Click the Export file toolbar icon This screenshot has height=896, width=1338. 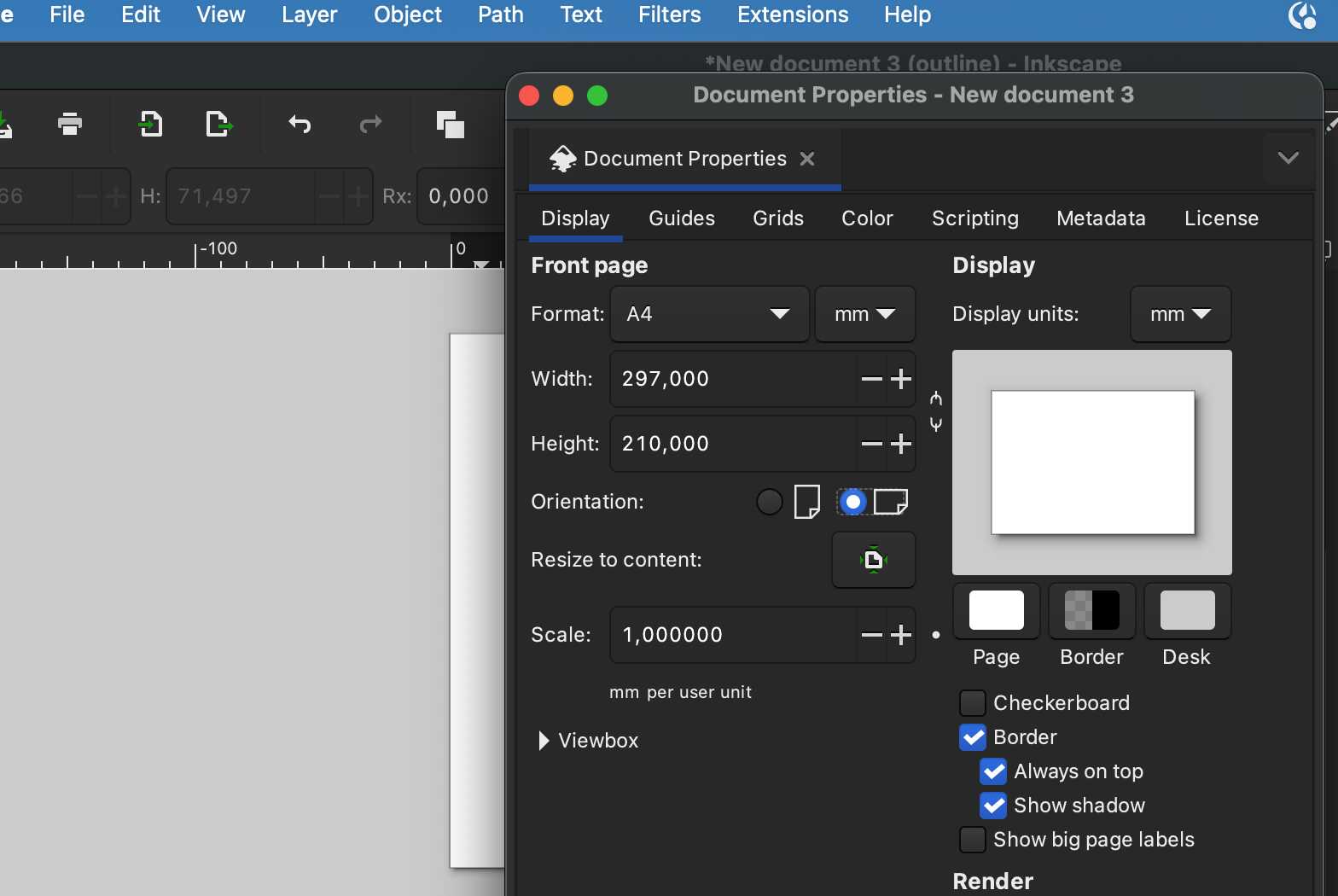pyautogui.click(x=219, y=125)
